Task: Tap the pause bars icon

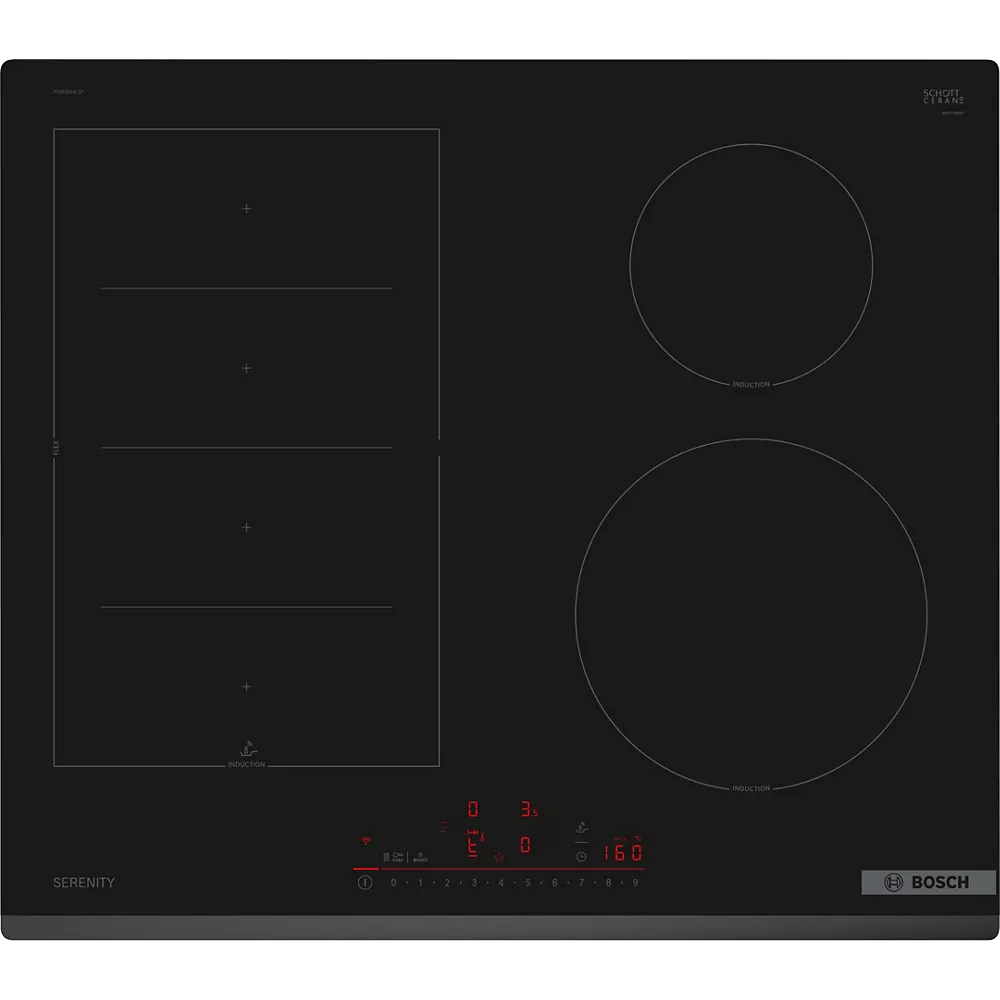Action: (x=386, y=857)
